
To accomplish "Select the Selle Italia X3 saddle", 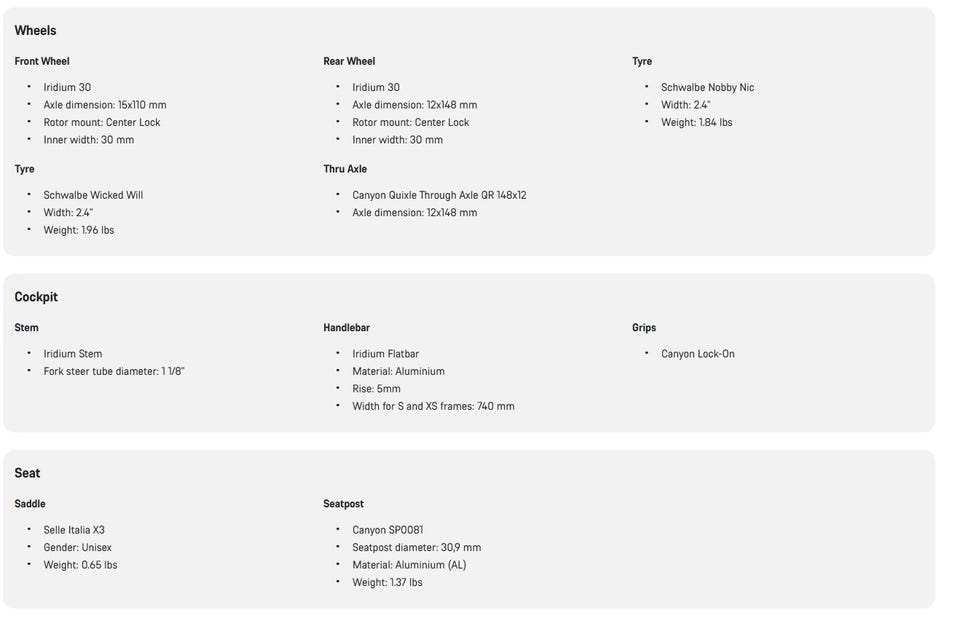I will coord(73,530).
